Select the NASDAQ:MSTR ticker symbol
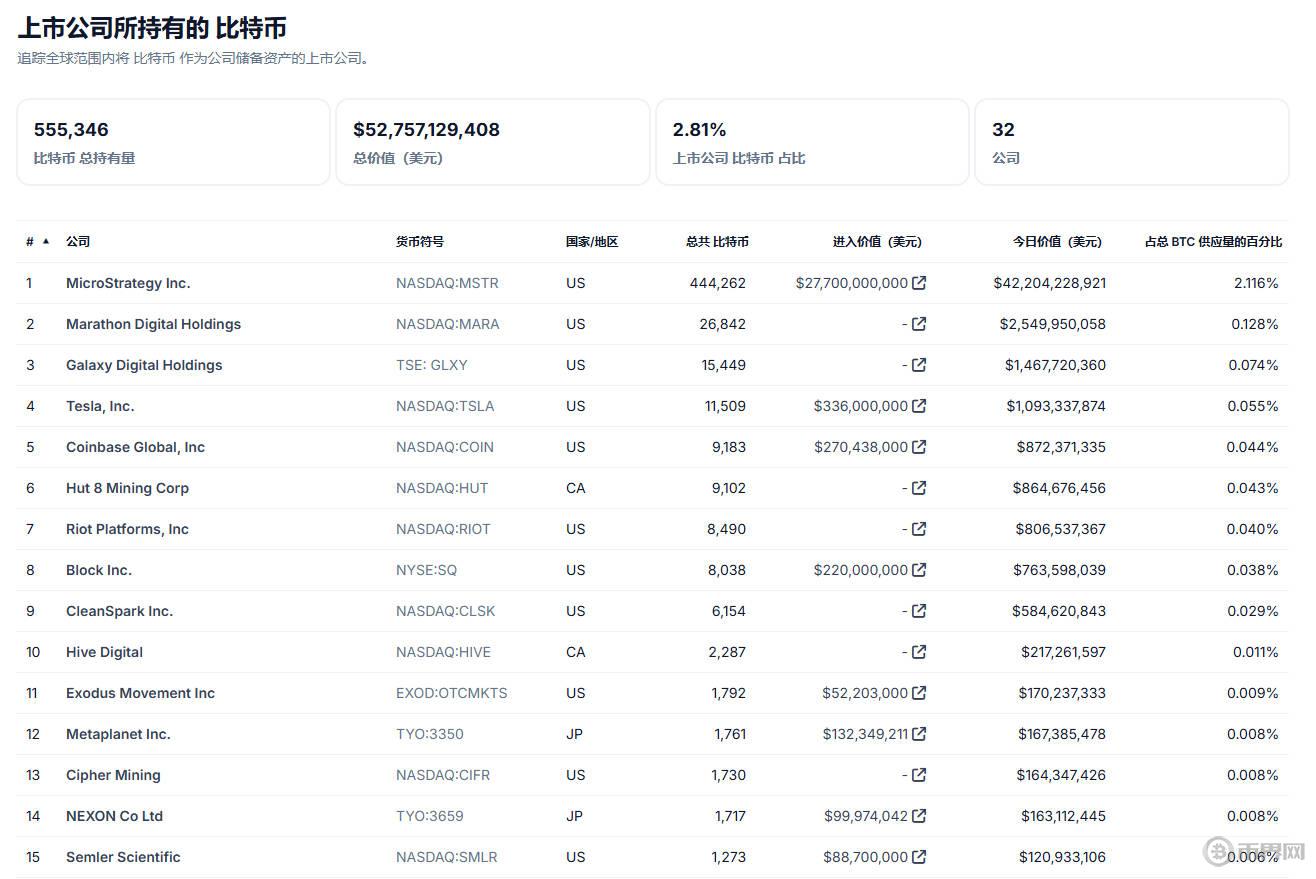This screenshot has width=1316, height=879. coord(447,283)
